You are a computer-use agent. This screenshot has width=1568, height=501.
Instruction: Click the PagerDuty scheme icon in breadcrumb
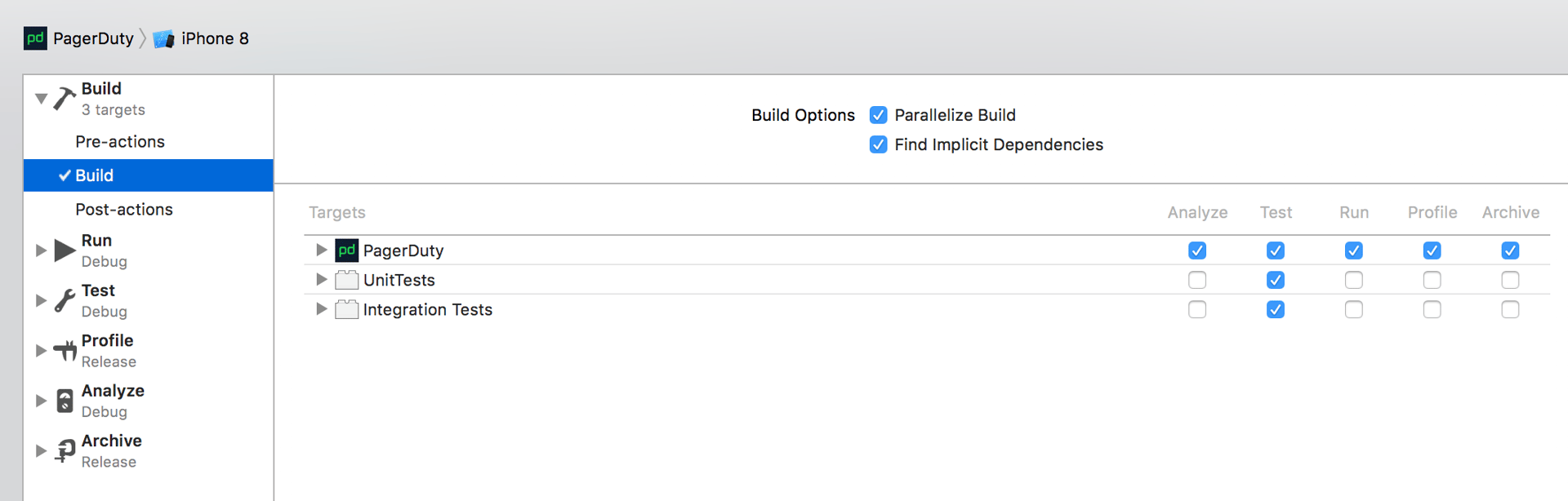pos(35,38)
